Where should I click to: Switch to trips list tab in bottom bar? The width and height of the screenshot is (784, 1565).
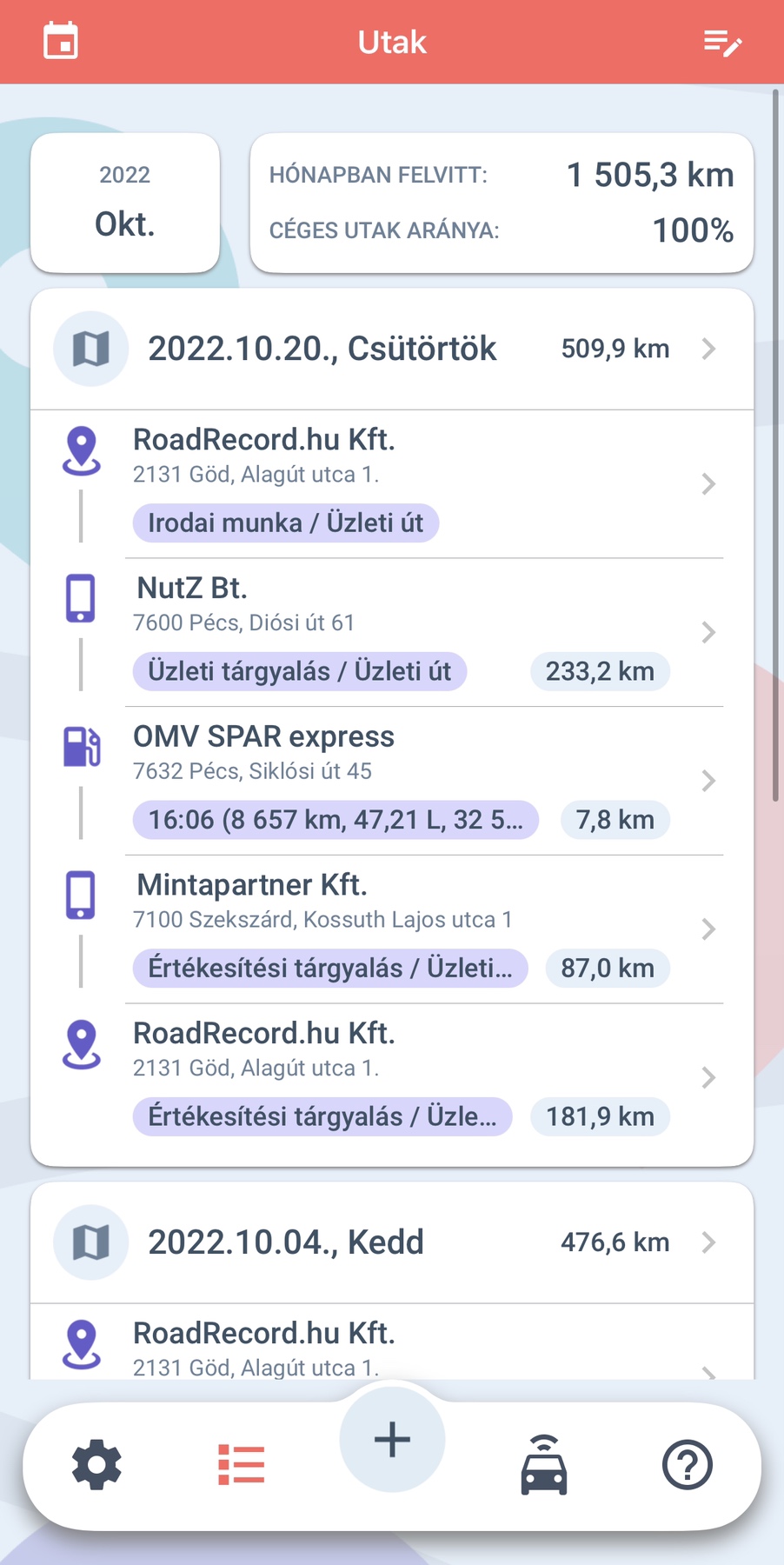[x=241, y=1465]
